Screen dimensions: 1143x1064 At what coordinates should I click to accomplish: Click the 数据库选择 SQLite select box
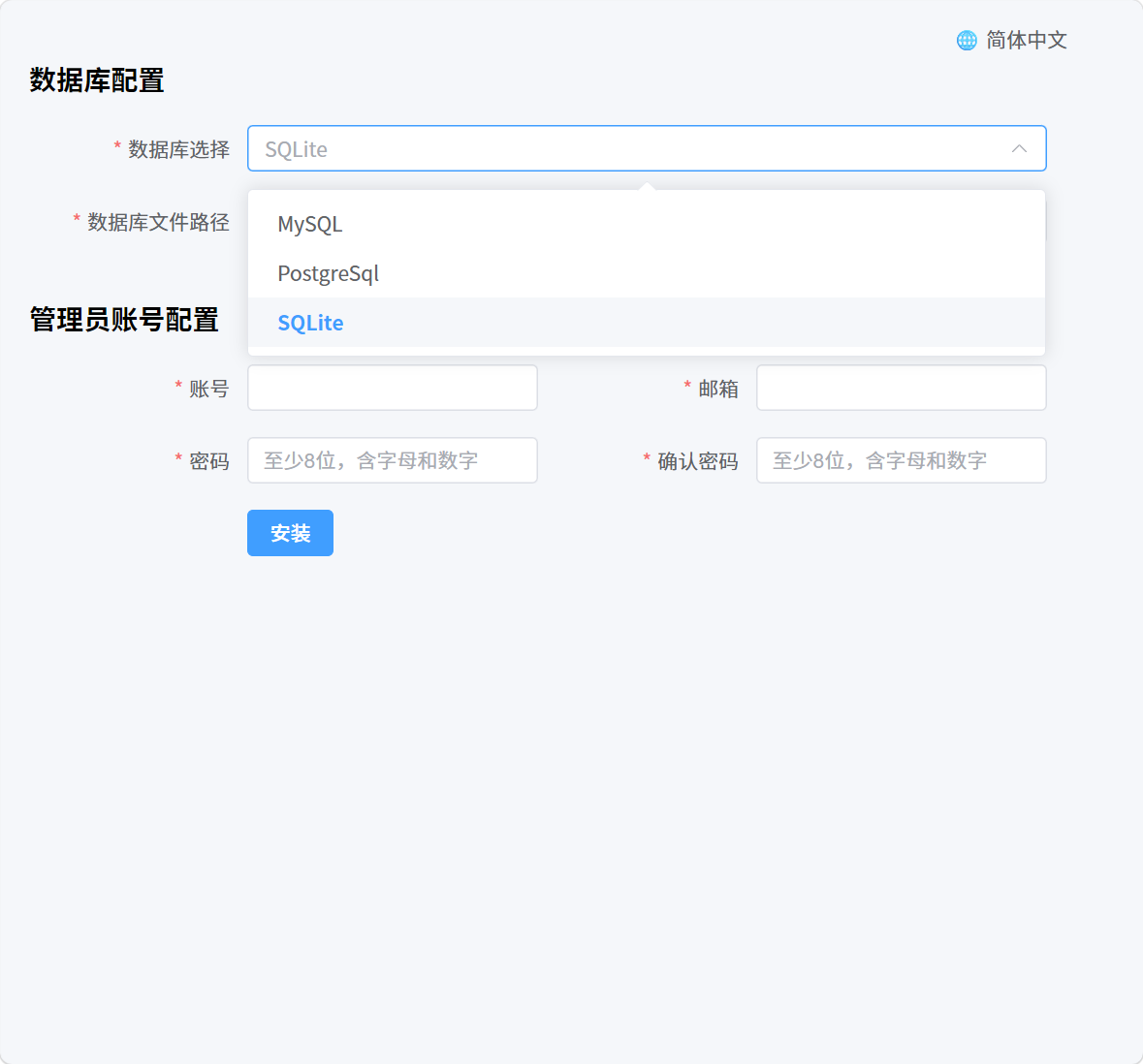click(x=647, y=148)
